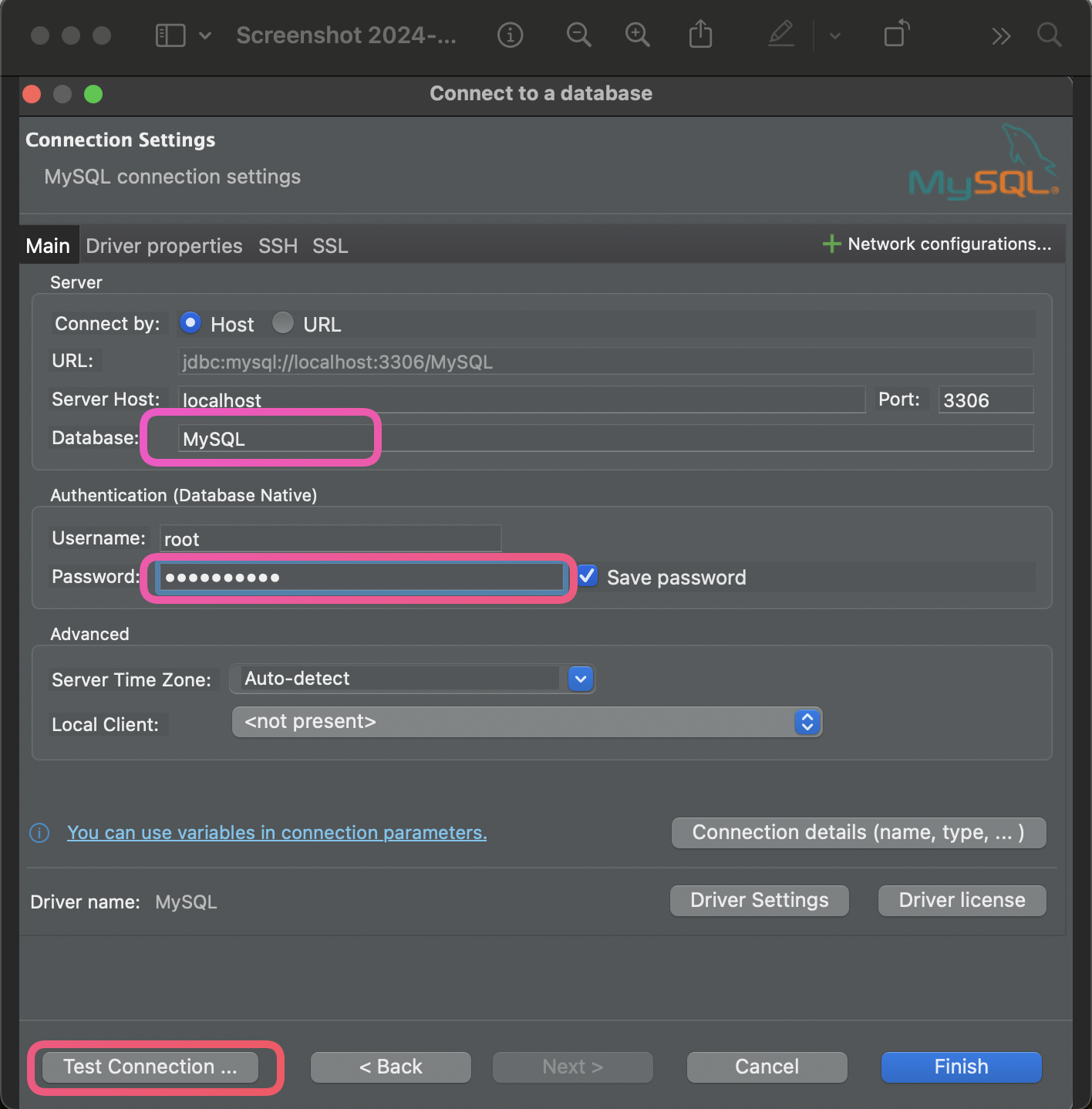
Task: Open Connection details (name, type, ...) button
Action: coord(859,833)
